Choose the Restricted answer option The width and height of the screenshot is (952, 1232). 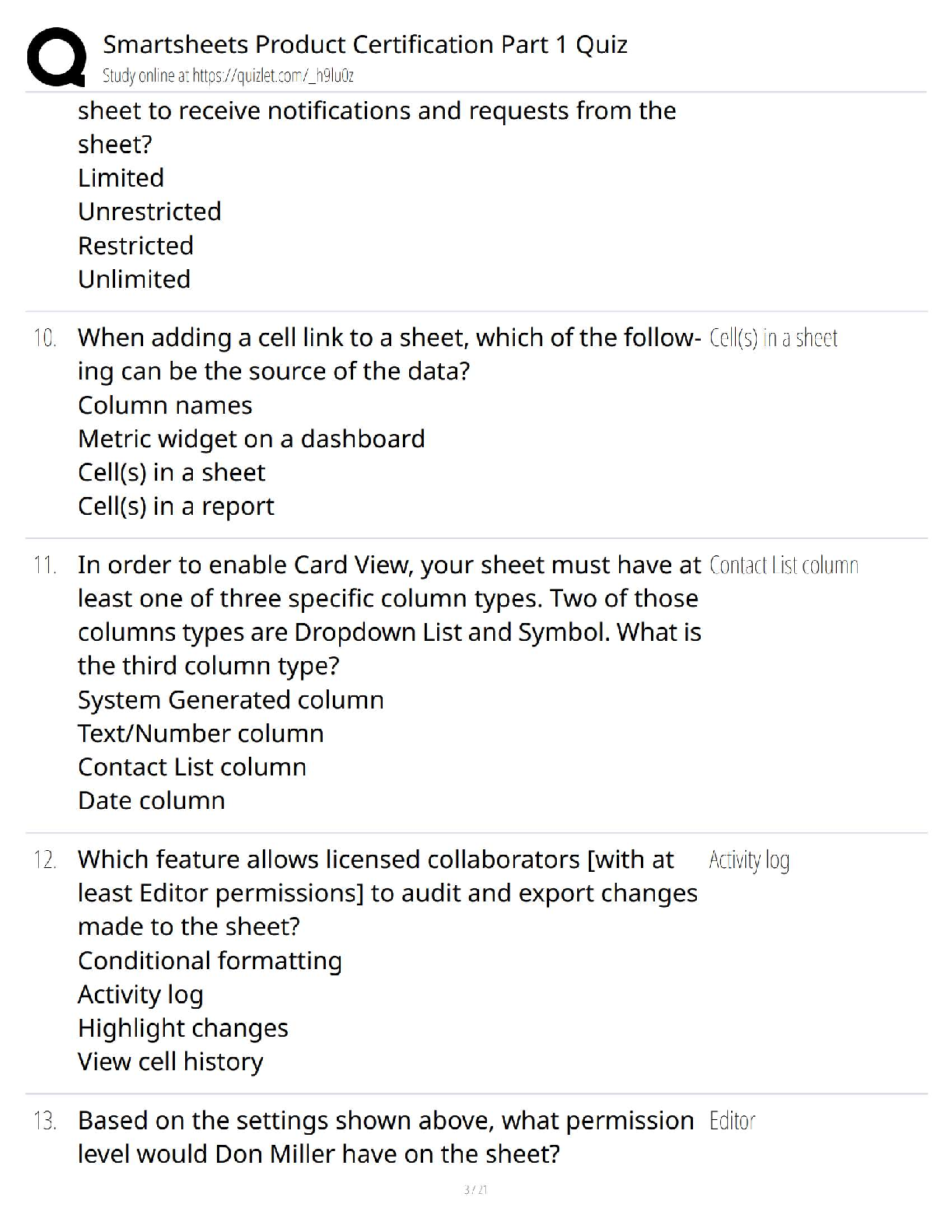[x=135, y=246]
